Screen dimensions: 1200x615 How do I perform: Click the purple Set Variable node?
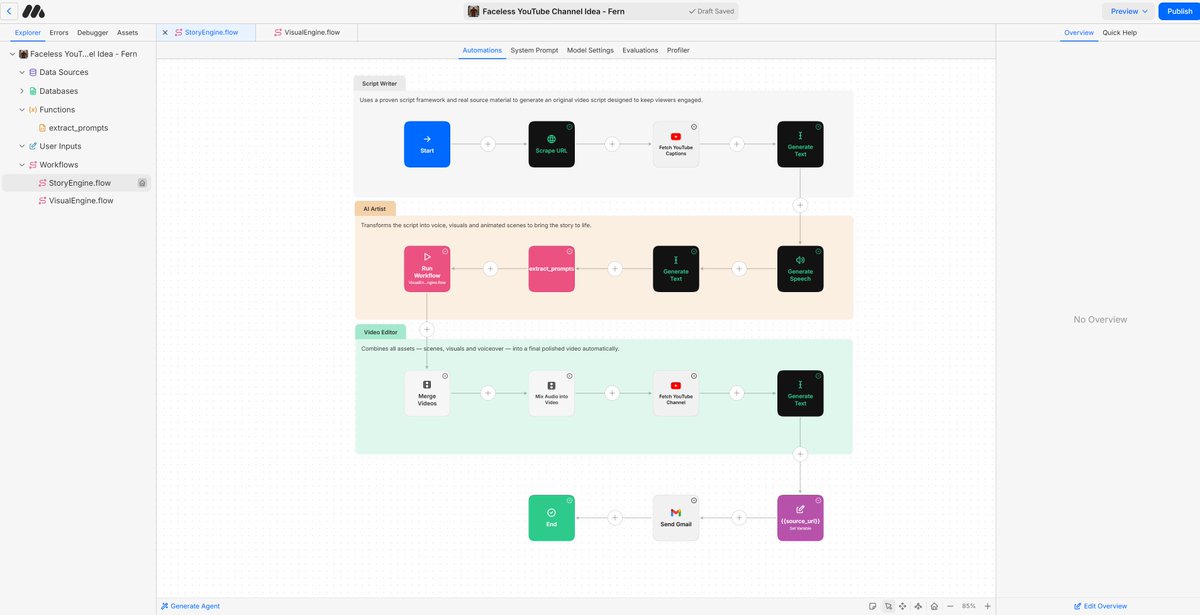[800, 518]
